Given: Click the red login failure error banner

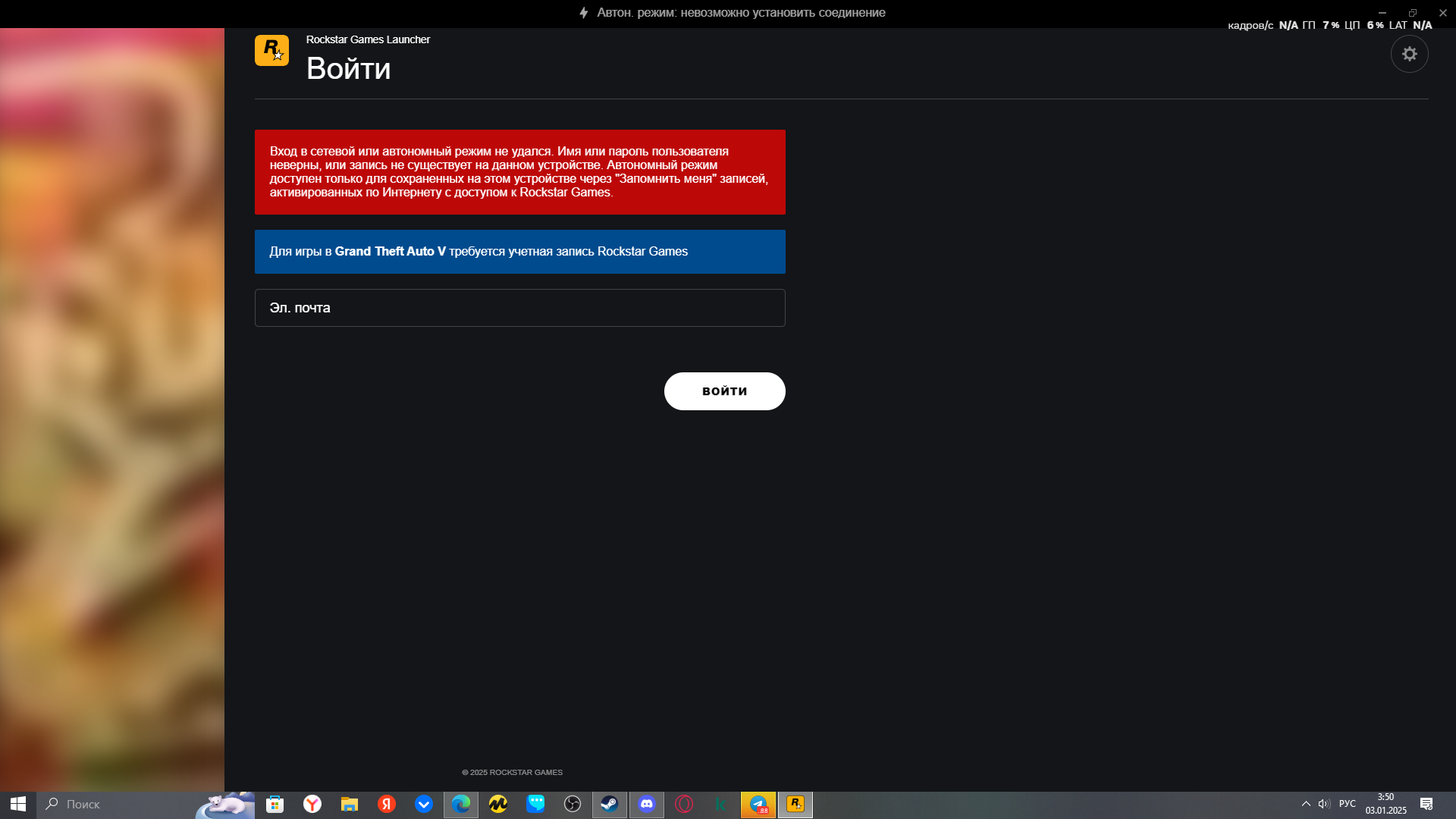Looking at the screenshot, I should (x=519, y=172).
